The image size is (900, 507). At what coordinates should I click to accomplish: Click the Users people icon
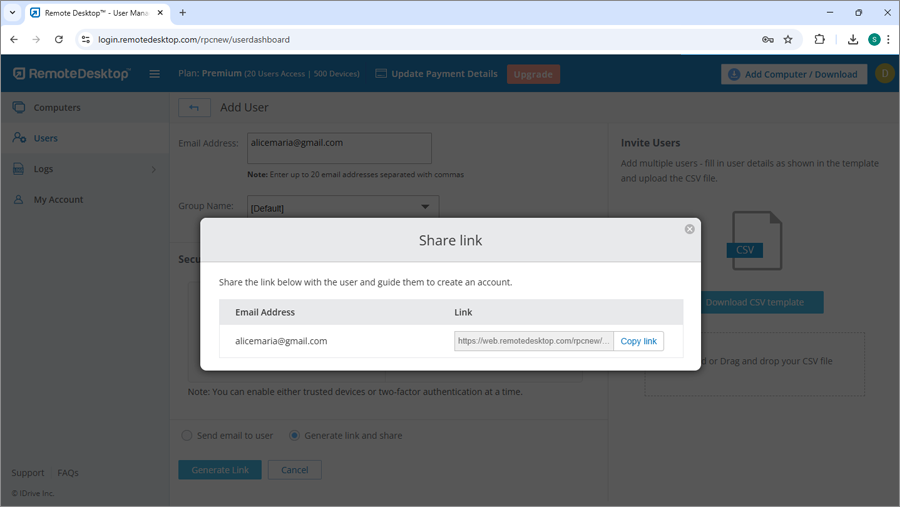[19, 138]
